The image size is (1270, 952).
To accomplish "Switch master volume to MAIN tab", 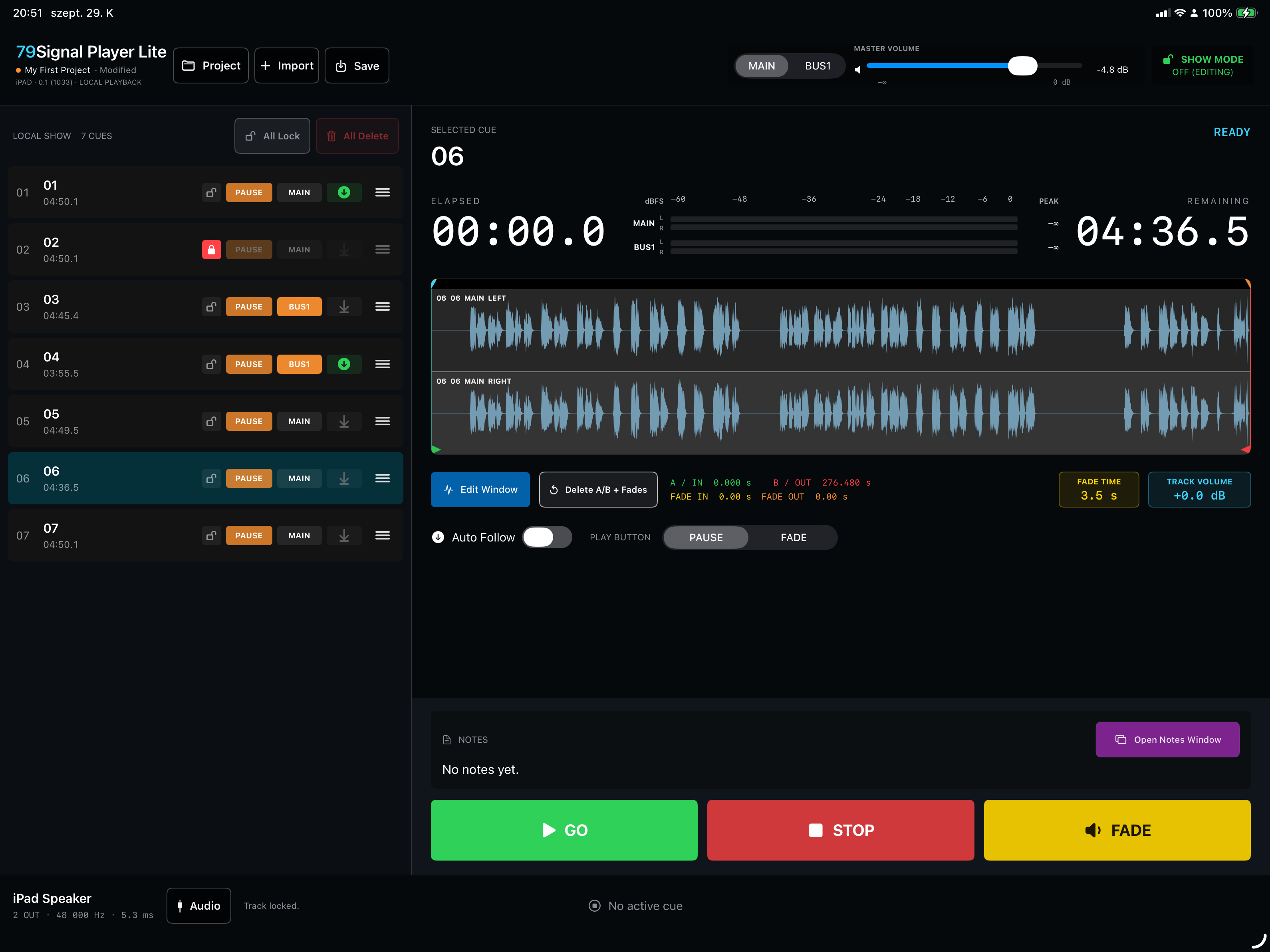I will point(761,66).
